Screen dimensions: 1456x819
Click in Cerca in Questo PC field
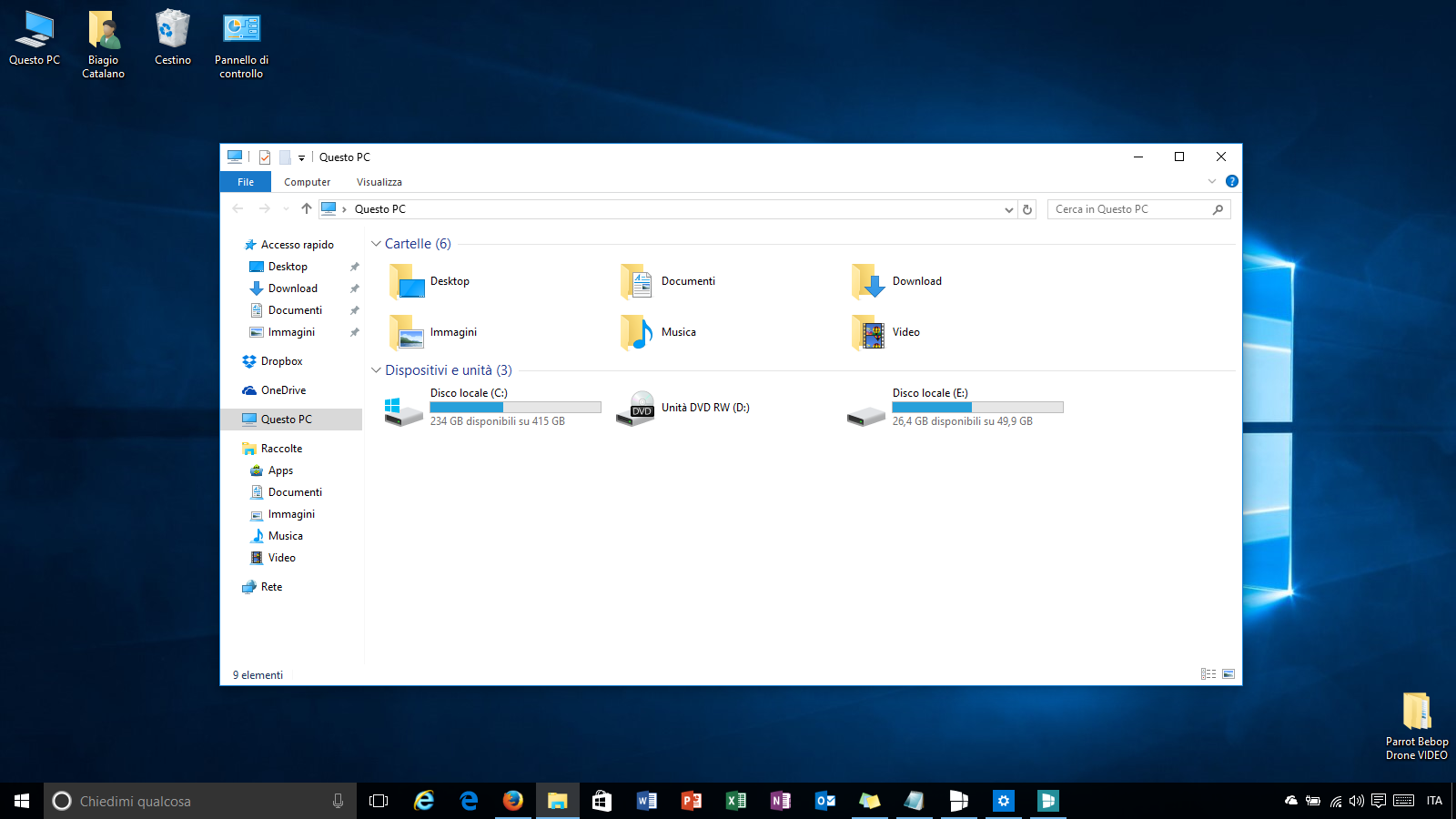pyautogui.click(x=1139, y=209)
